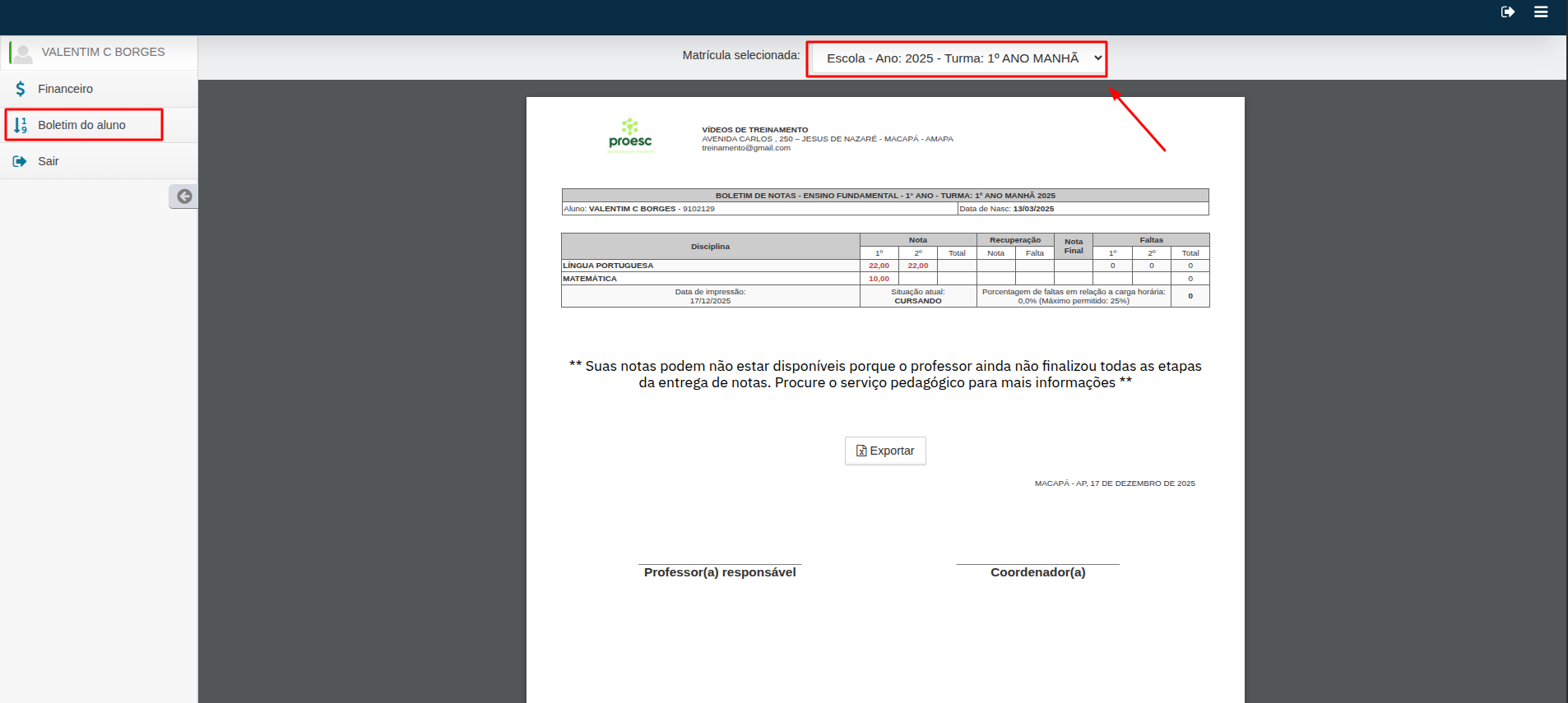Click the user avatar icon
Screen dimensions: 1568x703
click(23, 53)
